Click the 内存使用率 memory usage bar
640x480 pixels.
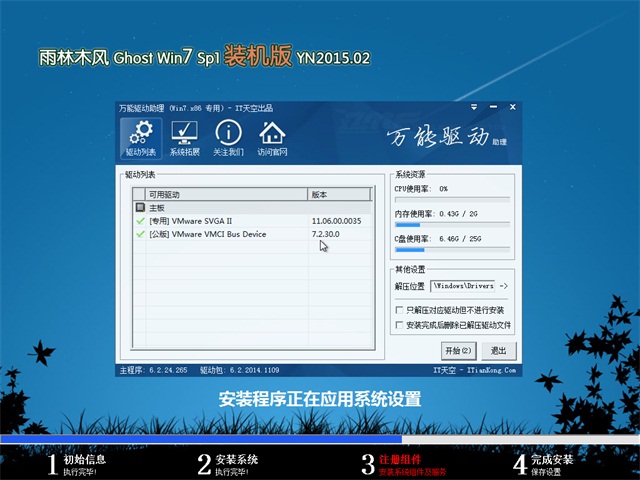[x=452, y=224]
